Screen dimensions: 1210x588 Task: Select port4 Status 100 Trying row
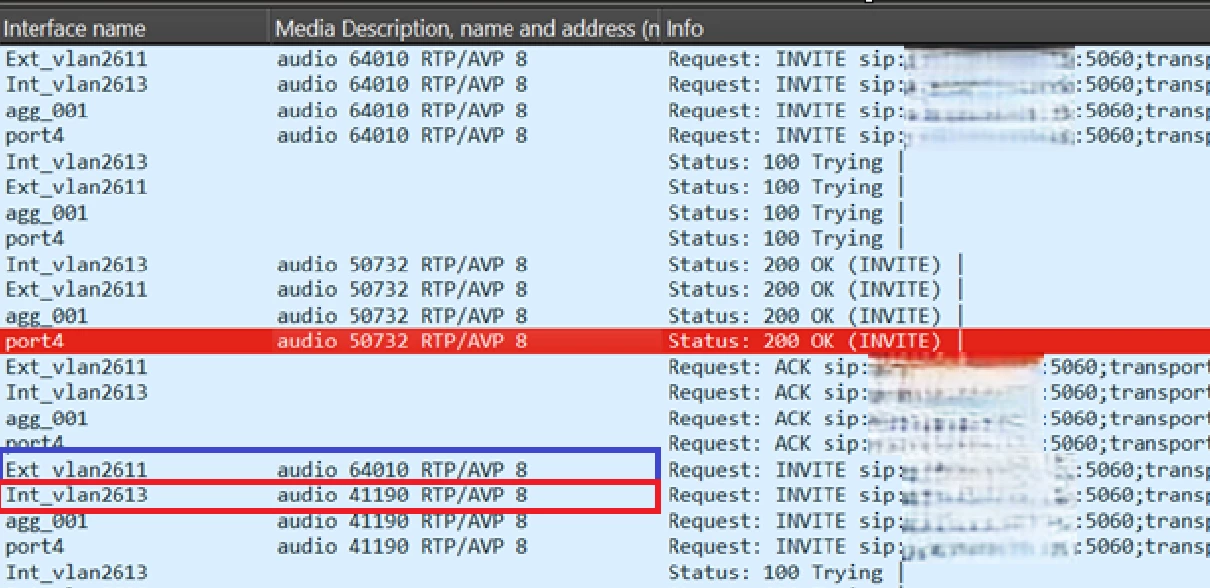(x=605, y=239)
